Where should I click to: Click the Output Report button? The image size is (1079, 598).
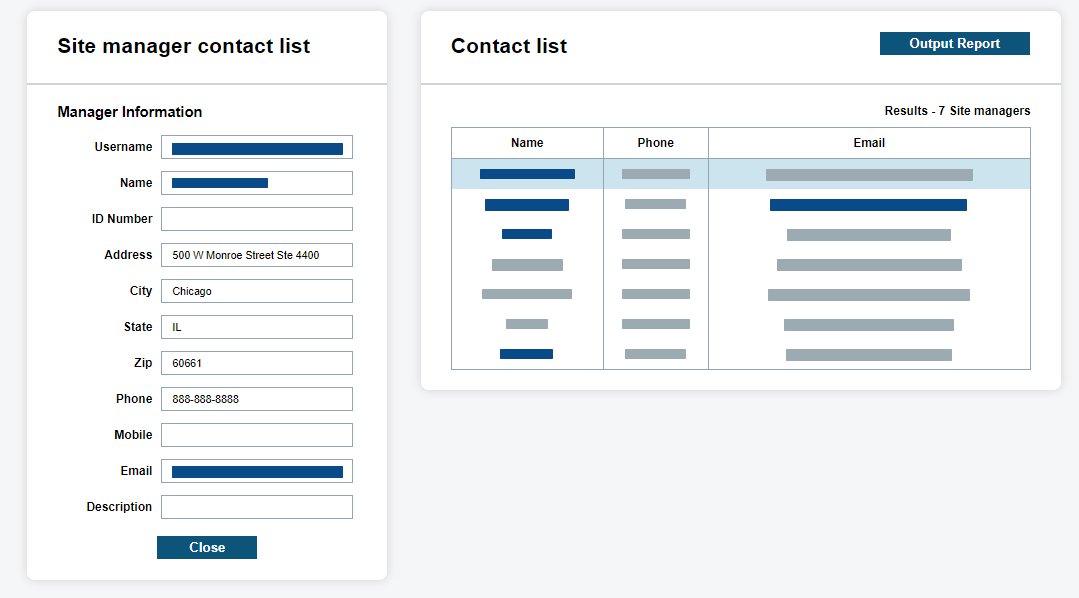coord(954,44)
